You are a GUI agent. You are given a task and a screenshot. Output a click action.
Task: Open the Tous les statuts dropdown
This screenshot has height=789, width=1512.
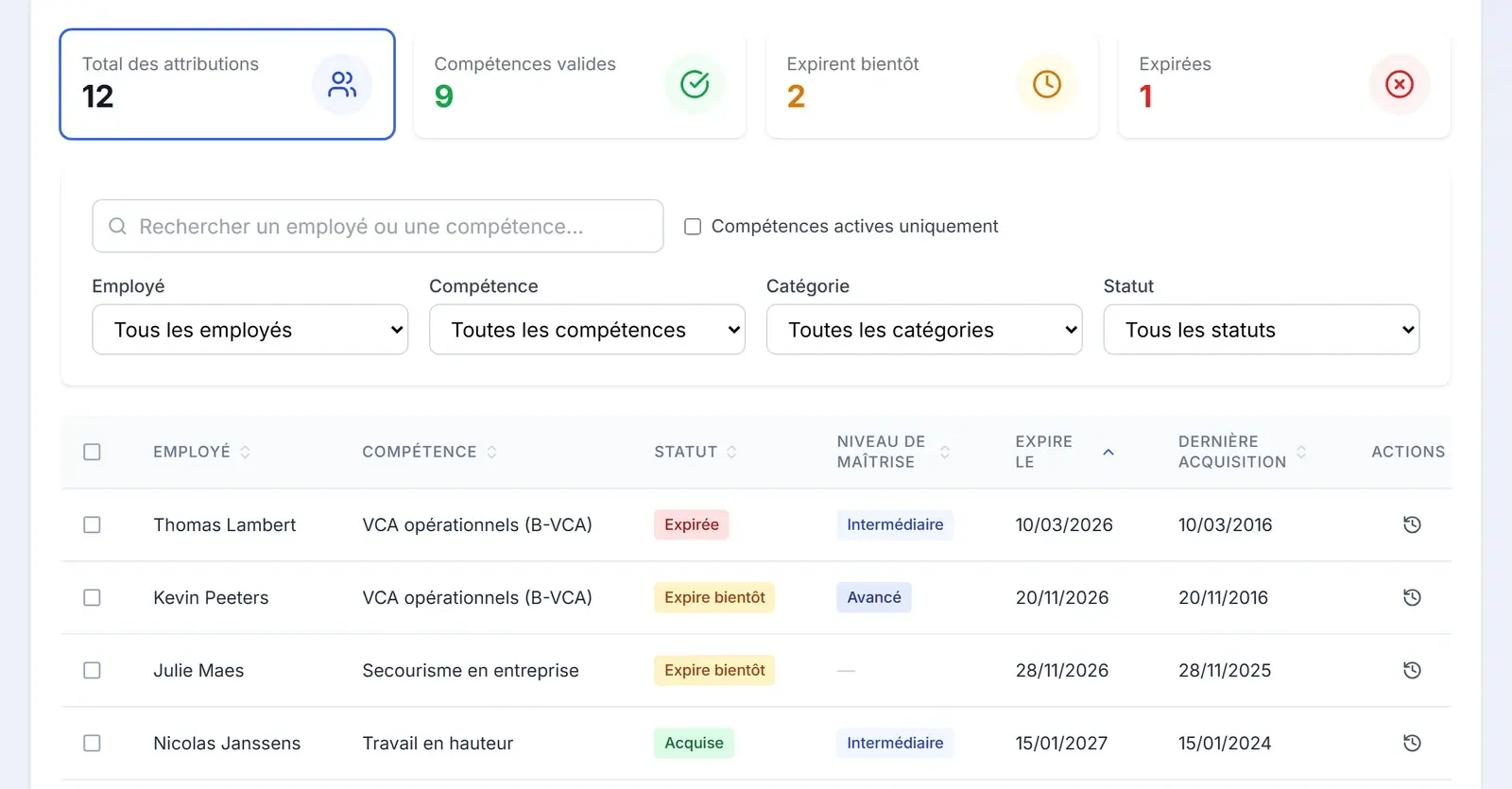coord(1262,330)
